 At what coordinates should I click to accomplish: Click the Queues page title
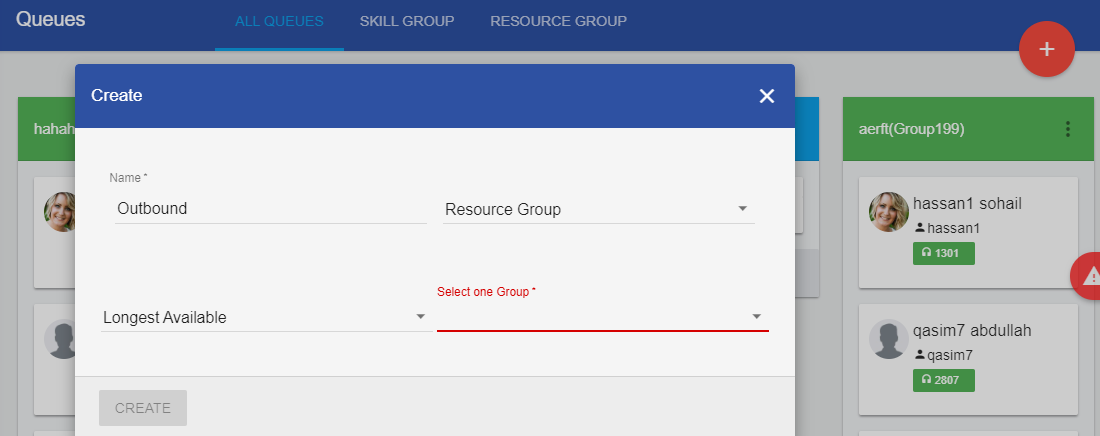tap(50, 19)
